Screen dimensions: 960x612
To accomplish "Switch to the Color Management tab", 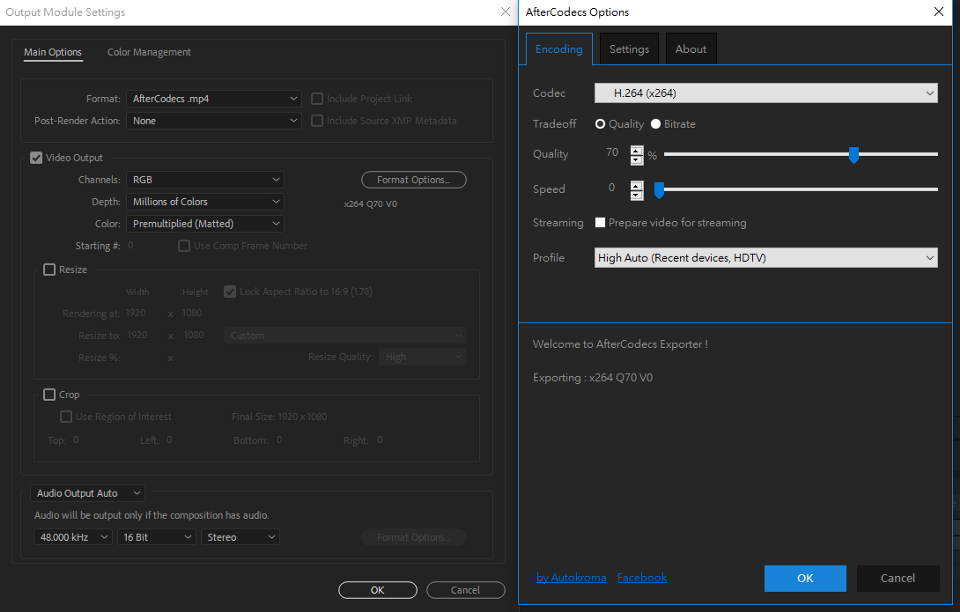I will coord(149,53).
